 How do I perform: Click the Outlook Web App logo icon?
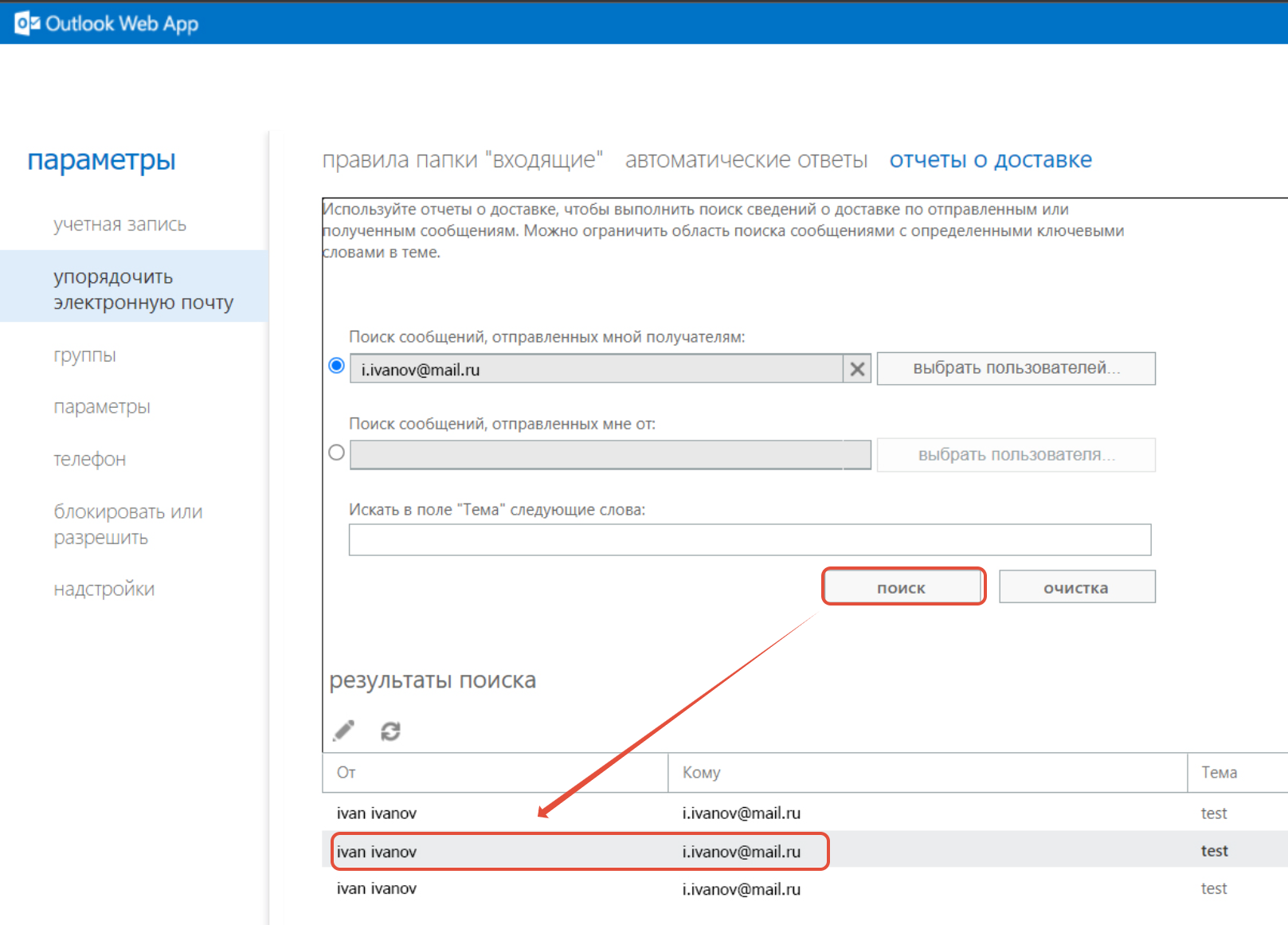[x=27, y=24]
